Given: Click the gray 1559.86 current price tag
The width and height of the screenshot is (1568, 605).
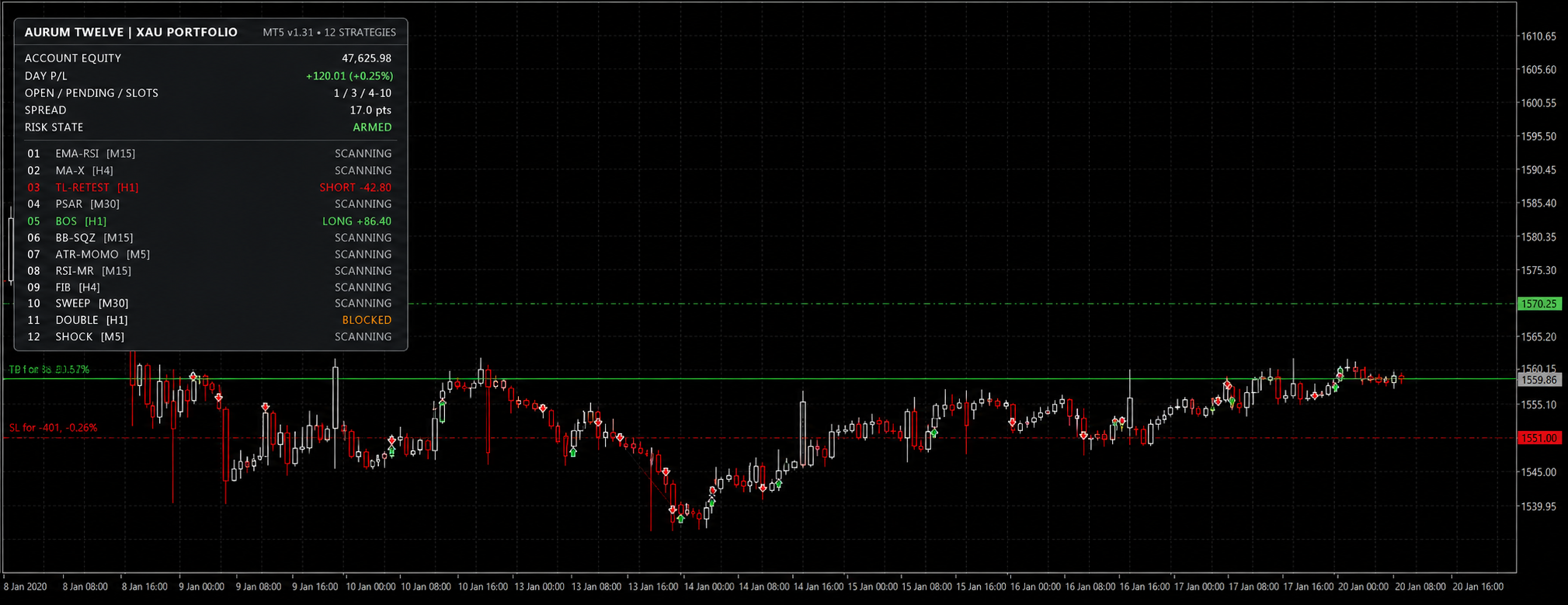Looking at the screenshot, I should pos(1539,380).
